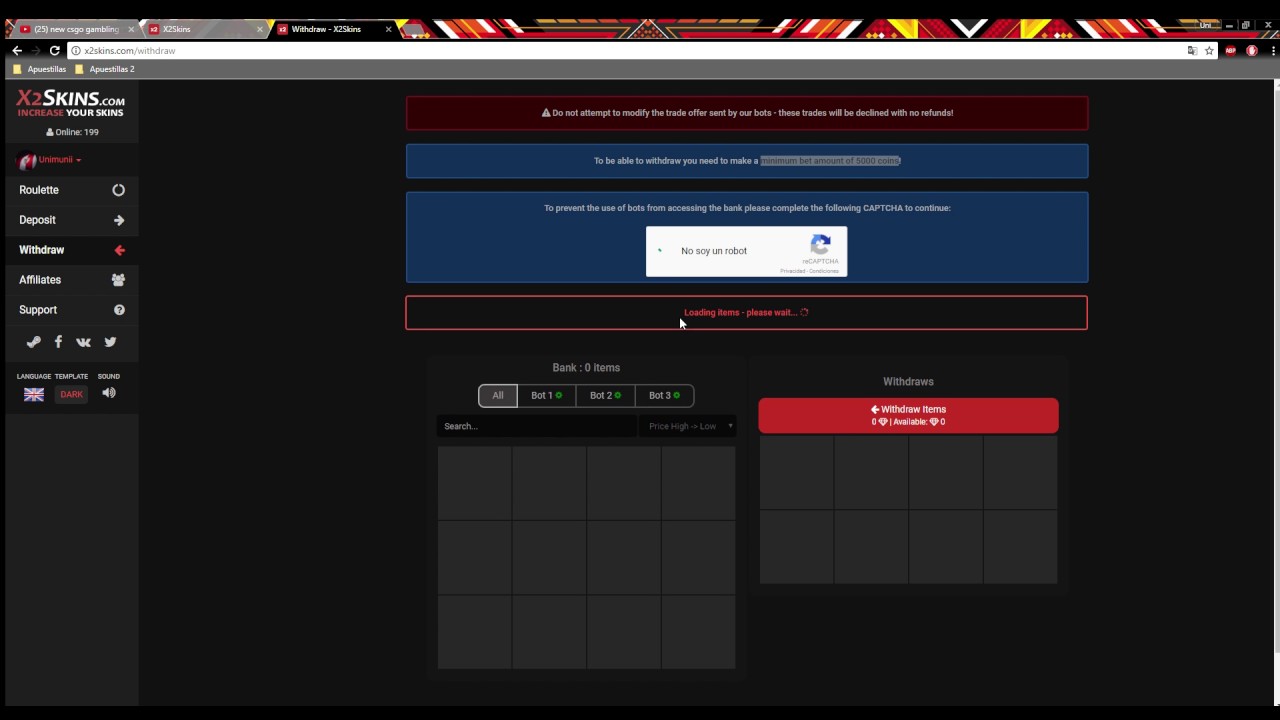The width and height of the screenshot is (1280, 720).
Task: Close the YouTube csgo gambling tab
Action: [131, 29]
